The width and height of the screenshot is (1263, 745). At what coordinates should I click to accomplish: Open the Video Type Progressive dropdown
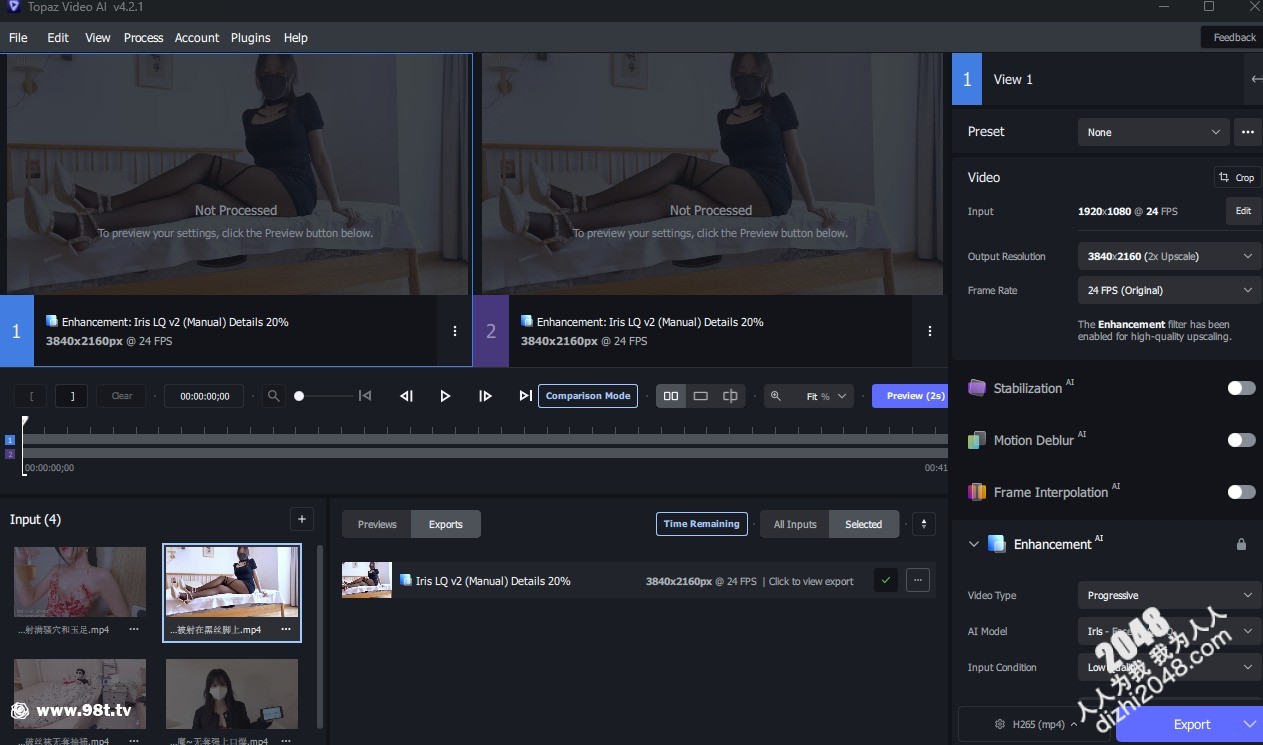pos(1168,596)
